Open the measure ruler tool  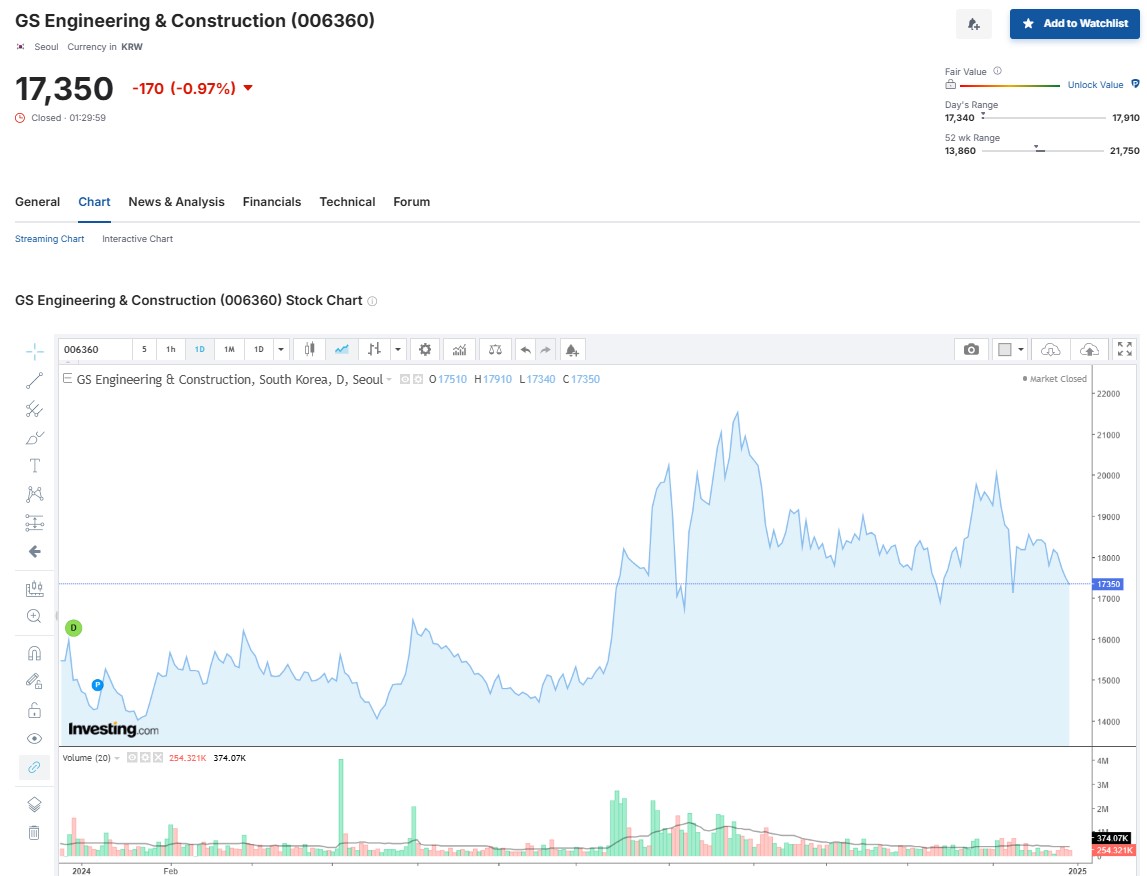click(34, 589)
